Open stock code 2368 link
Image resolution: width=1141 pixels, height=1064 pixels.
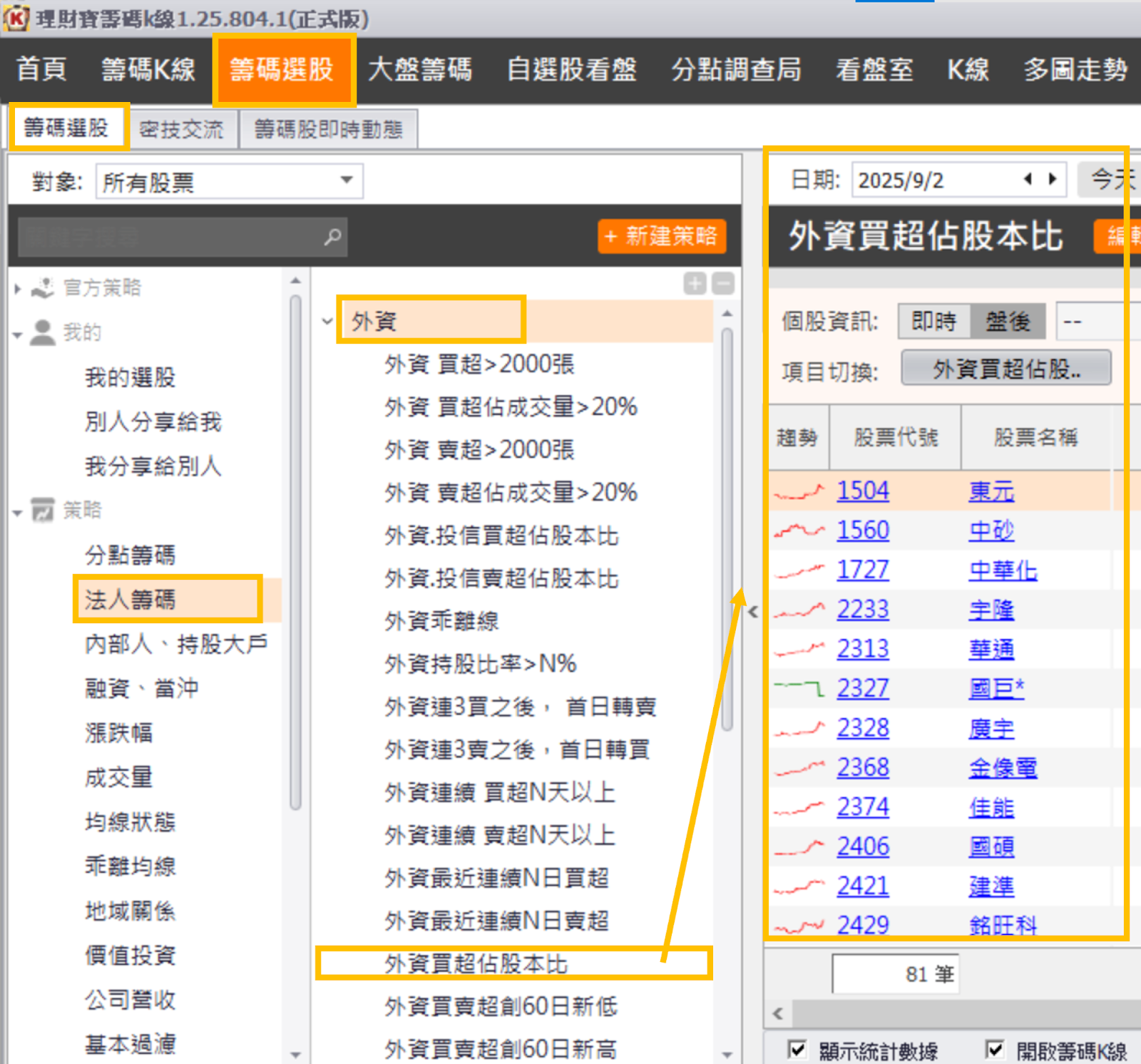(x=863, y=767)
